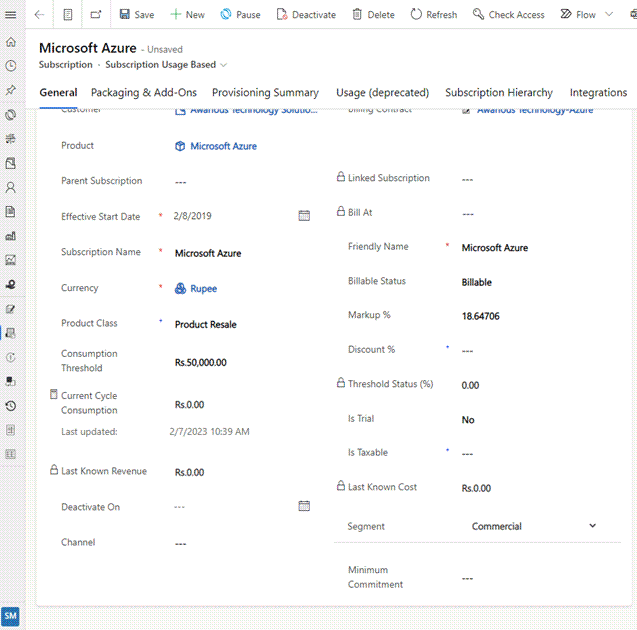Expand the Flow dropdown chevron
This screenshot has height=630, width=637.
tap(609, 15)
